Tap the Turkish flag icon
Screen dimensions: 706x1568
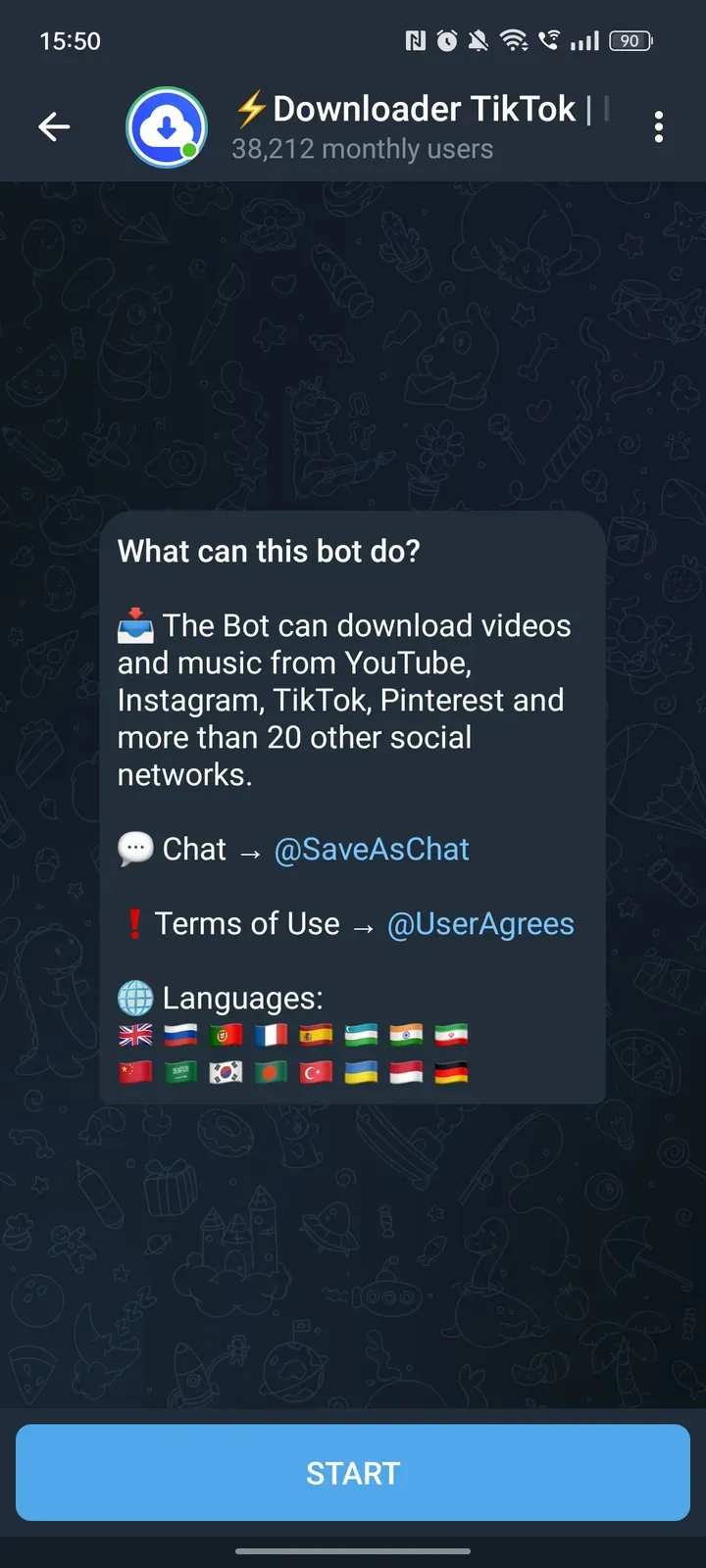click(316, 1073)
